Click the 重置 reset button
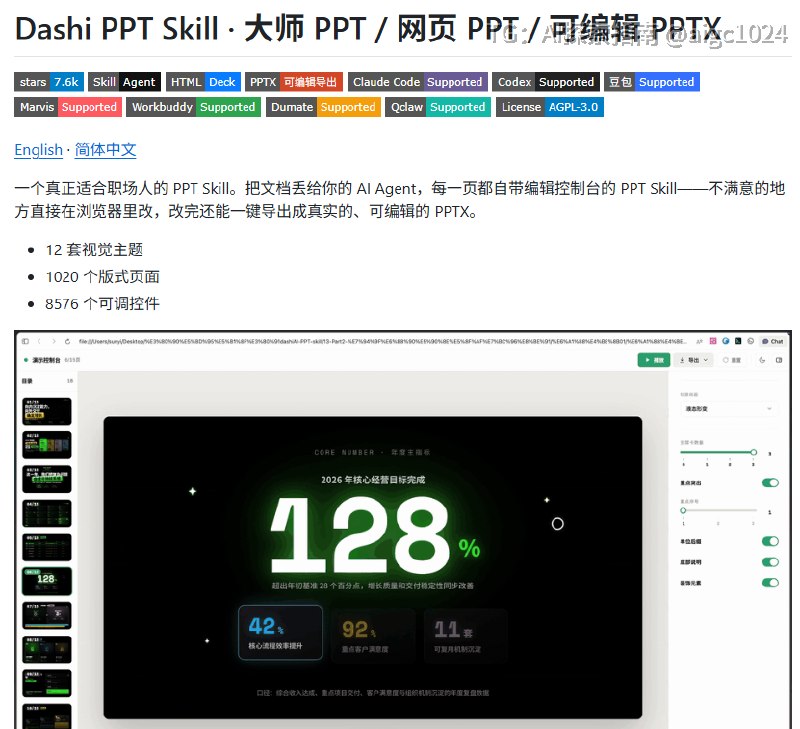Screen dimensions: 800x729 pyautogui.click(x=732, y=360)
